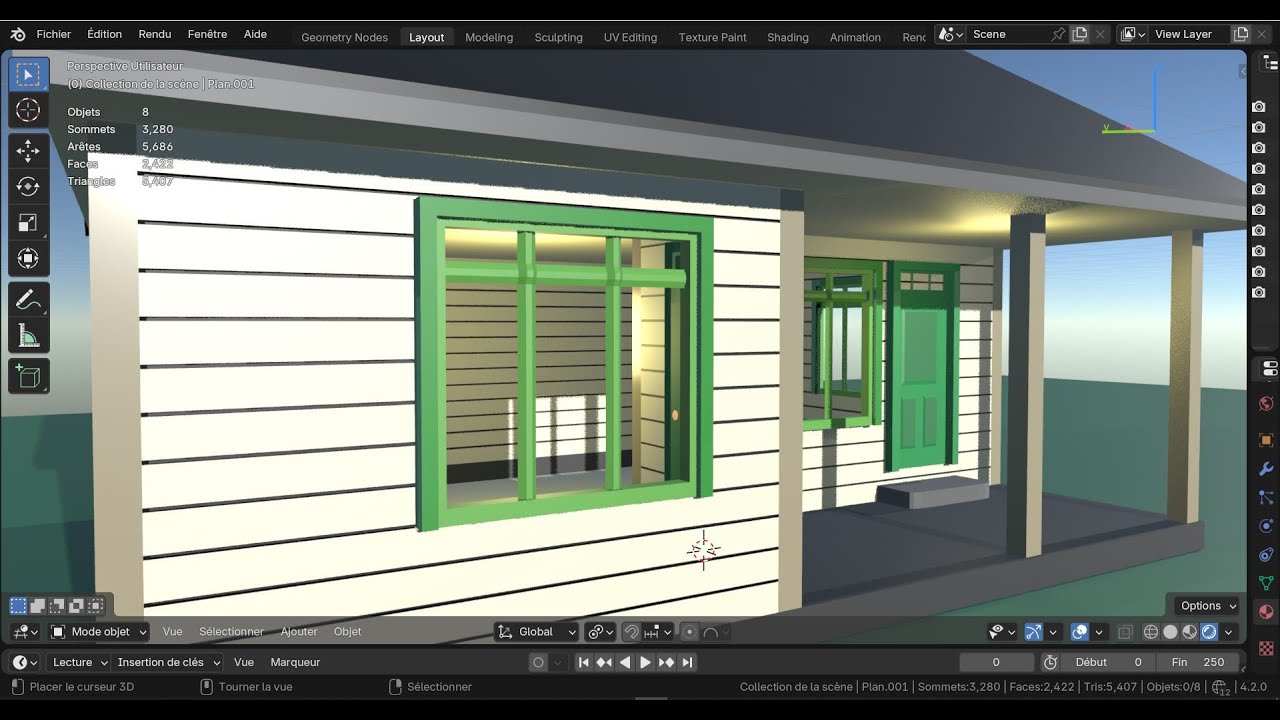Click the Blender logo menu icon
This screenshot has width=1280, height=720.
(x=18, y=34)
